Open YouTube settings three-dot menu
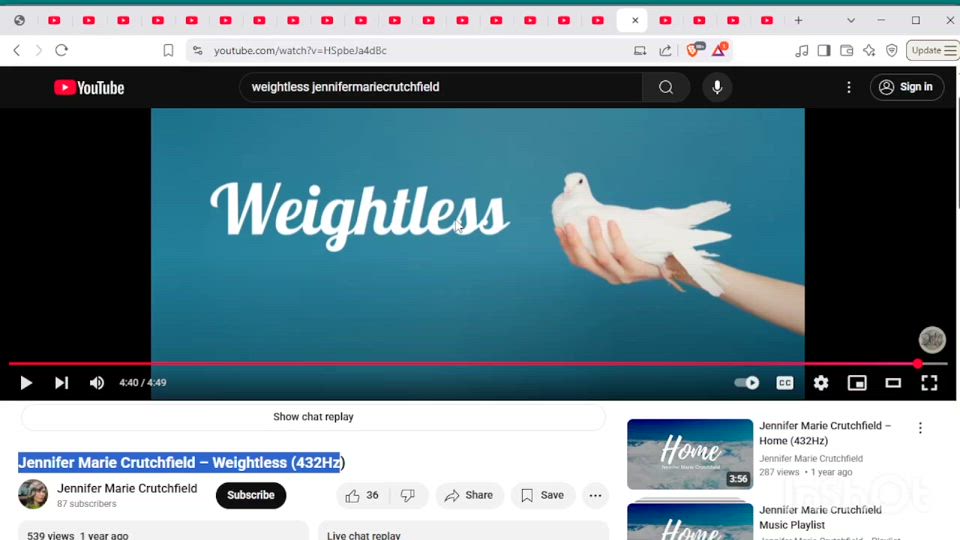Image resolution: width=960 pixels, height=540 pixels. [x=849, y=87]
